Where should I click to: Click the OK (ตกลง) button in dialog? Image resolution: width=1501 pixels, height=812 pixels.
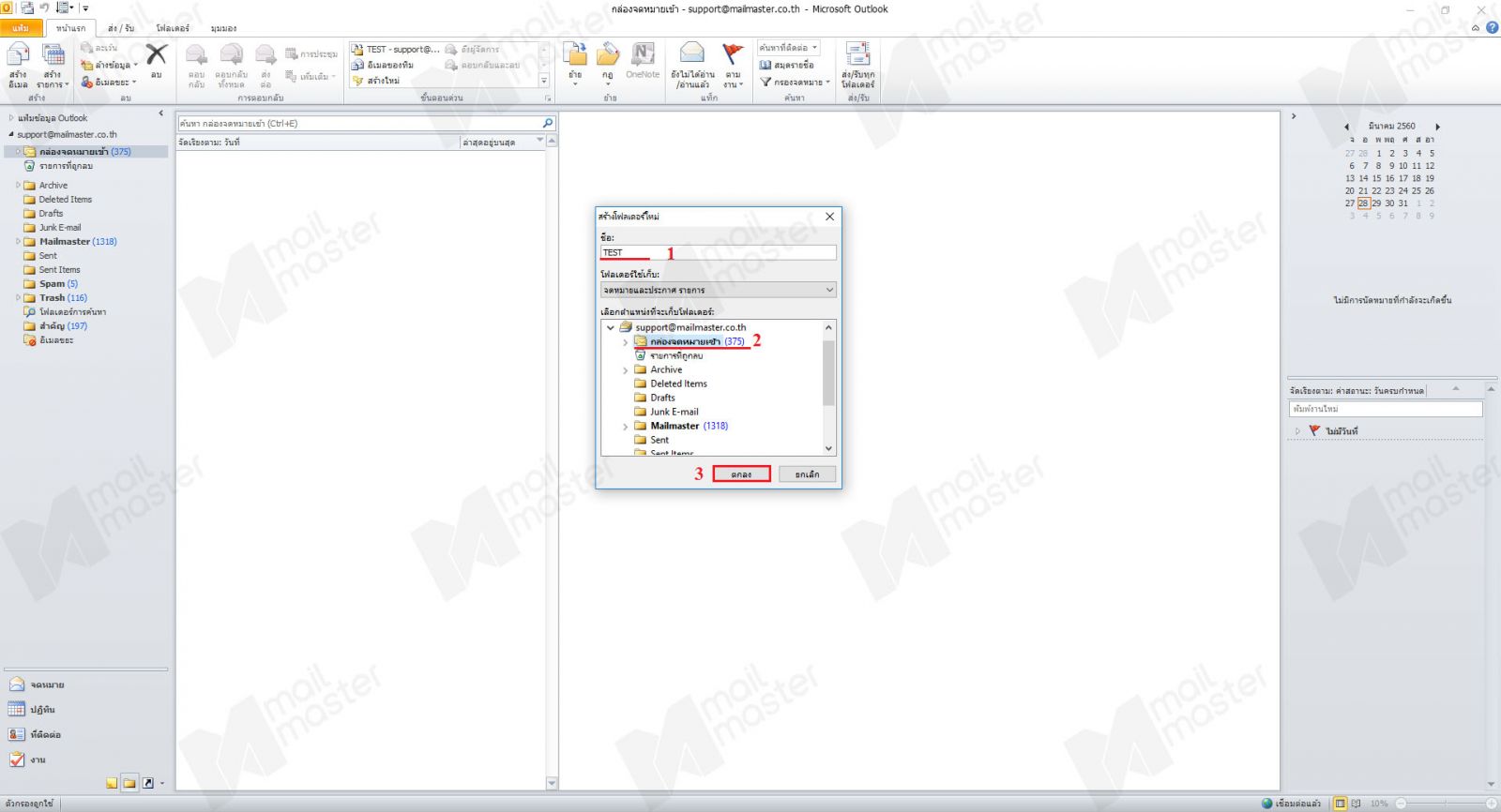coord(741,474)
